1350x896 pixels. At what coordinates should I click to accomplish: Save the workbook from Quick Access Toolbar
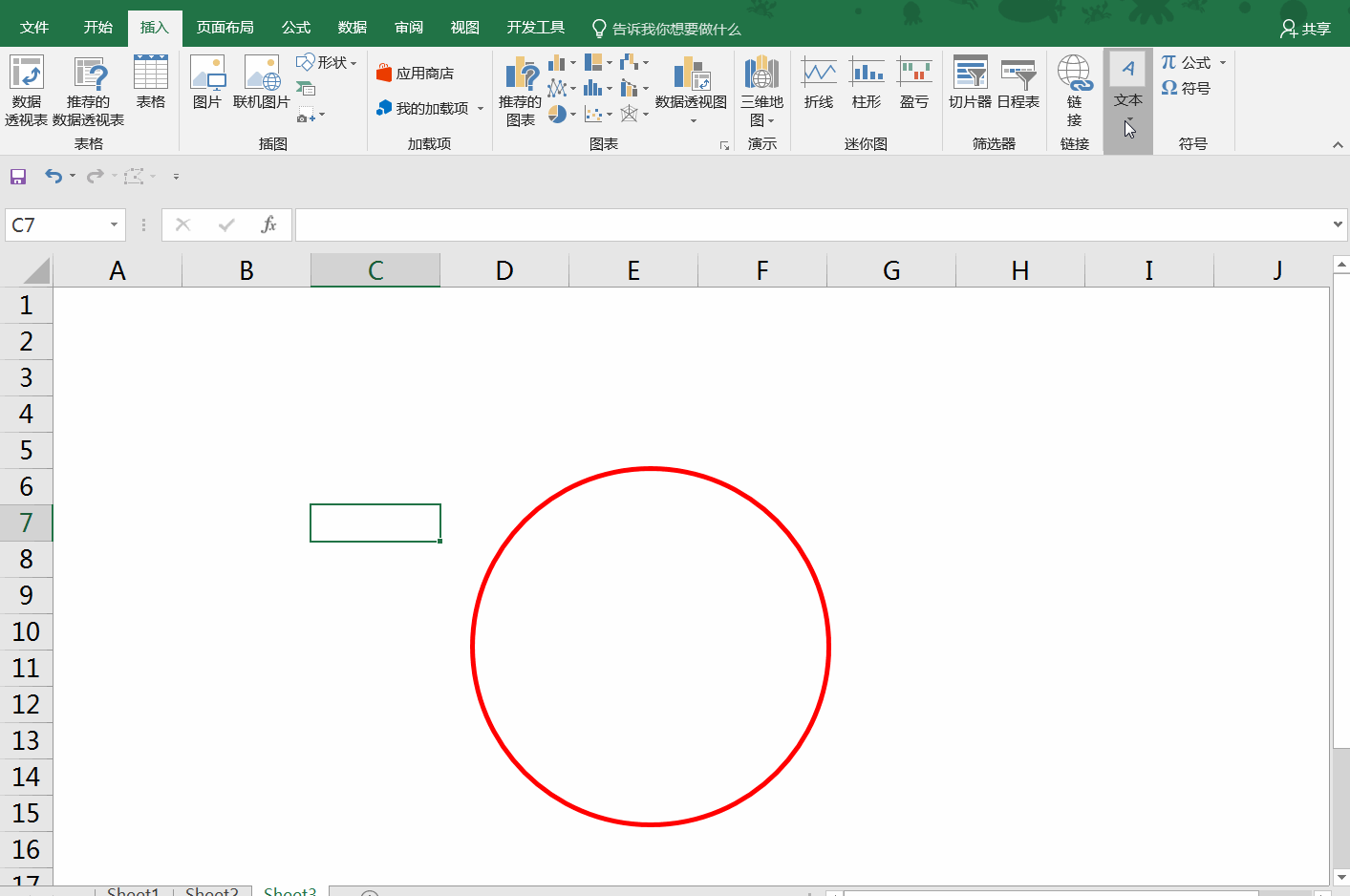pyautogui.click(x=18, y=177)
